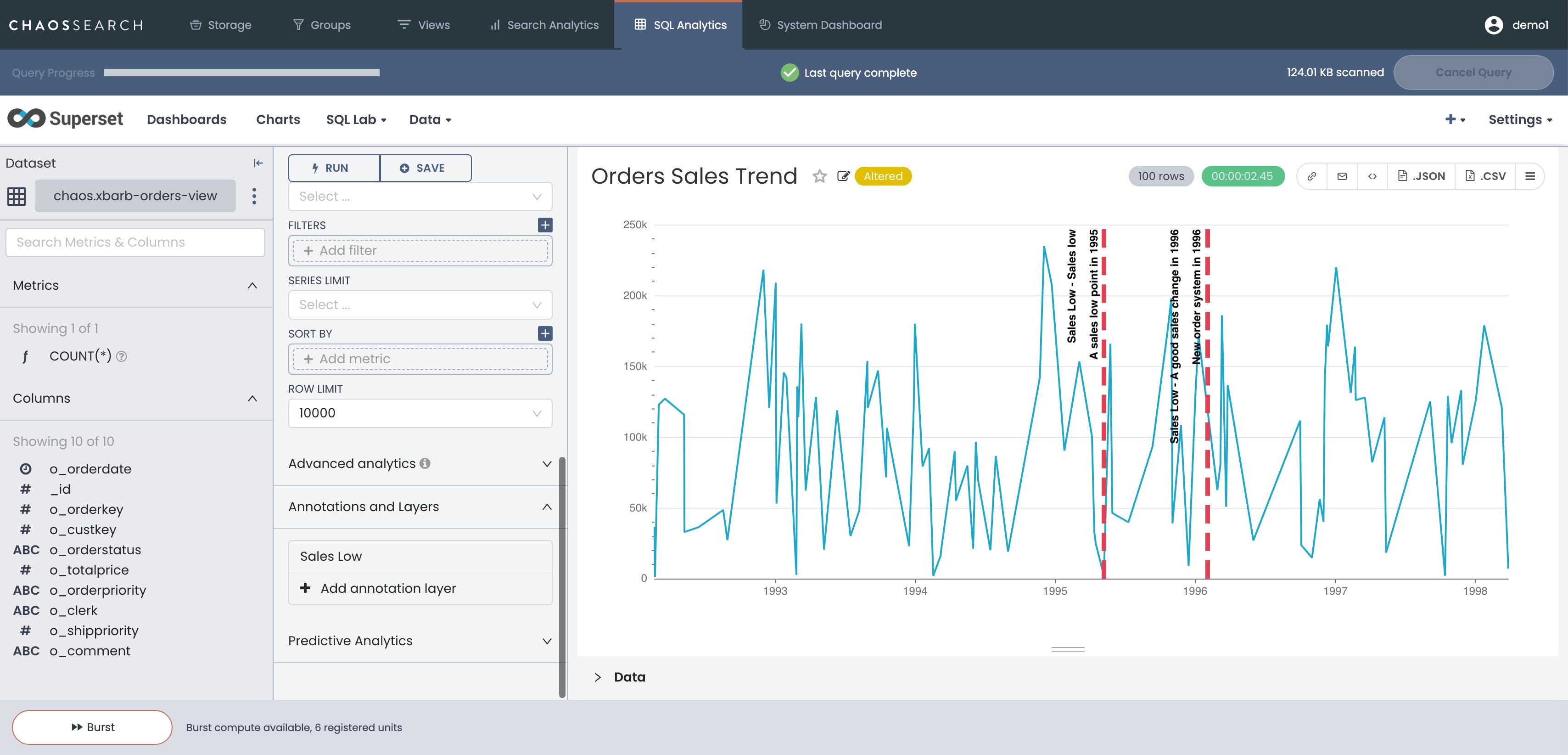Open the dataset three-dot options menu

[254, 196]
